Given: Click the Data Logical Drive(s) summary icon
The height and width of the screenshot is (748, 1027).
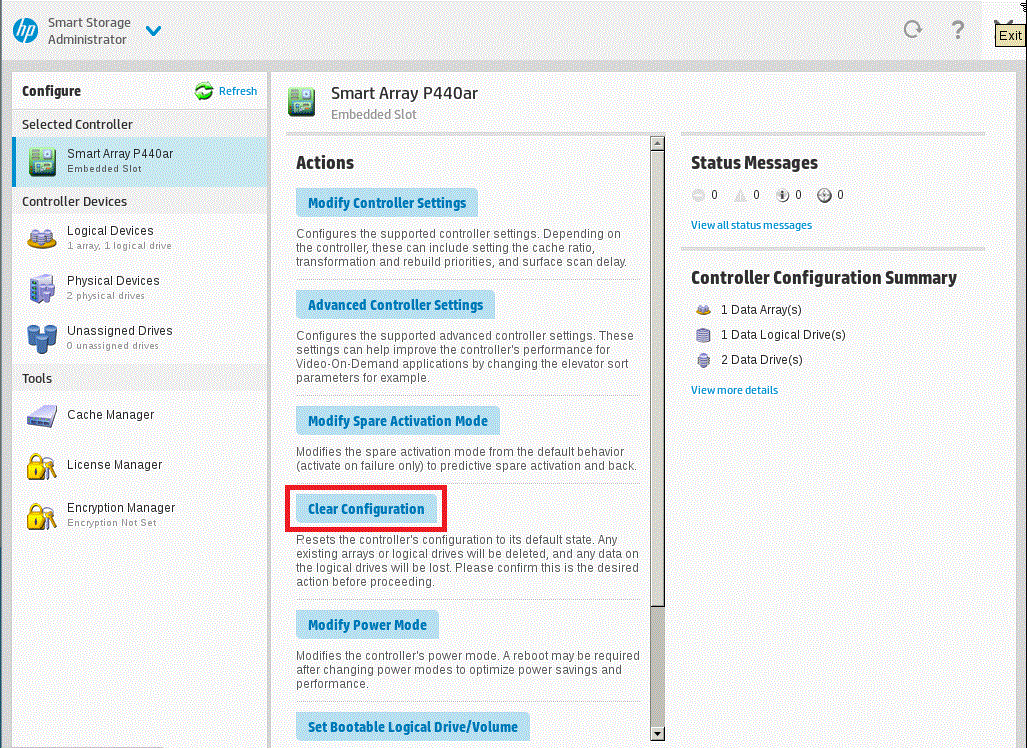Looking at the screenshot, I should tap(703, 335).
